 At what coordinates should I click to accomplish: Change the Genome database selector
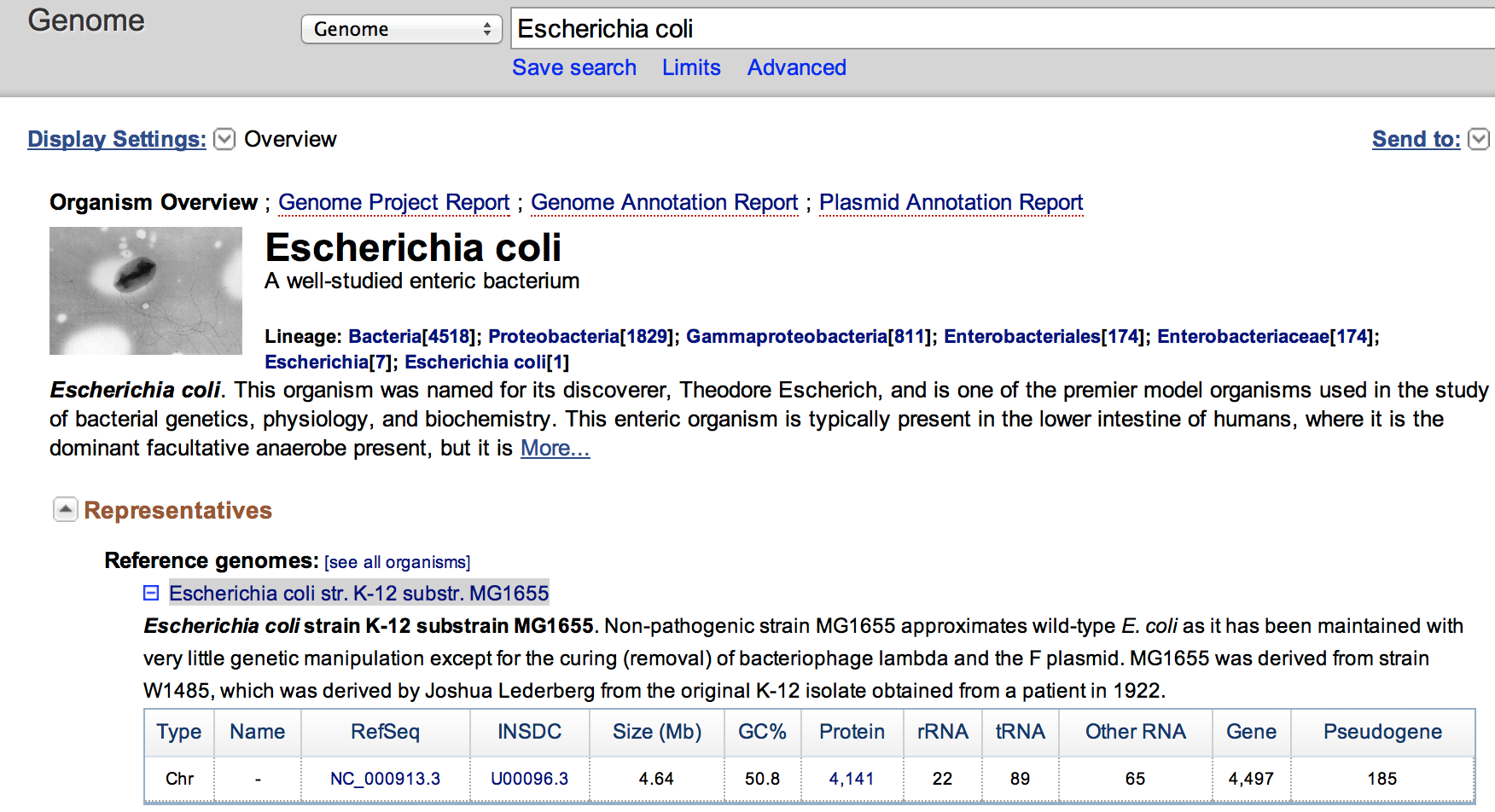(x=401, y=28)
